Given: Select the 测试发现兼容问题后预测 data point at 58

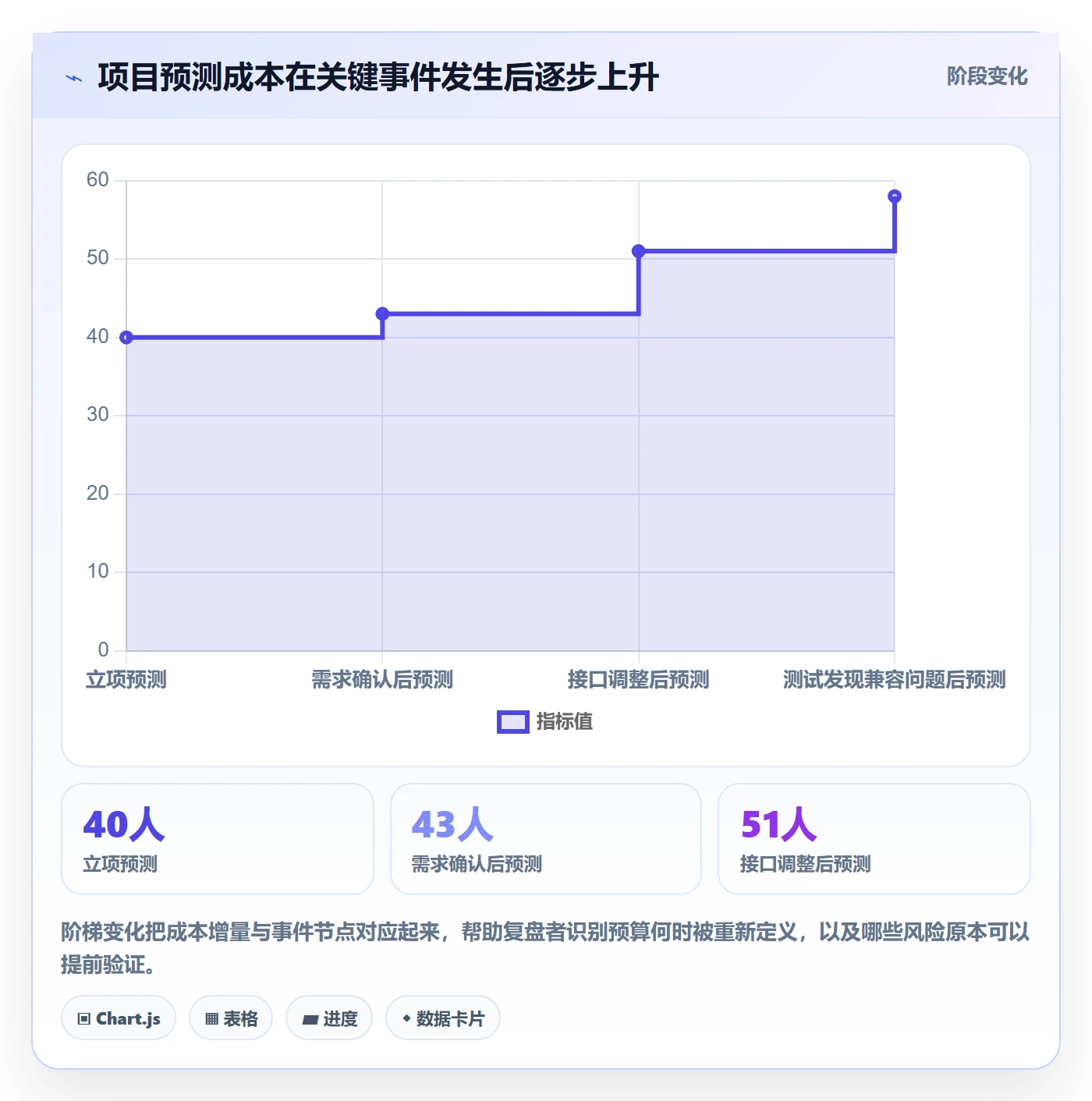Looking at the screenshot, I should point(895,196).
